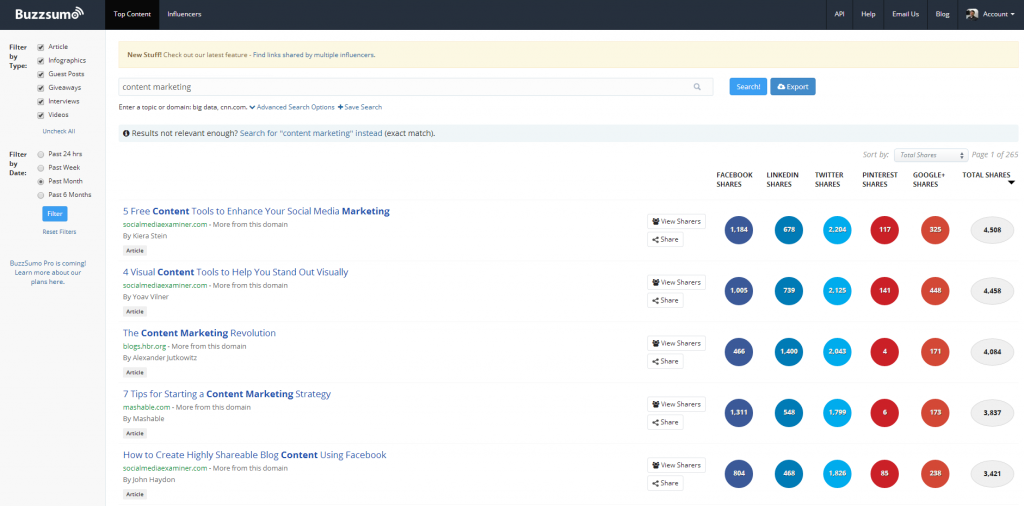The height and width of the screenshot is (506, 1024).
Task: Click LinkedIn shares bubble showing 739
Action: tap(789, 291)
